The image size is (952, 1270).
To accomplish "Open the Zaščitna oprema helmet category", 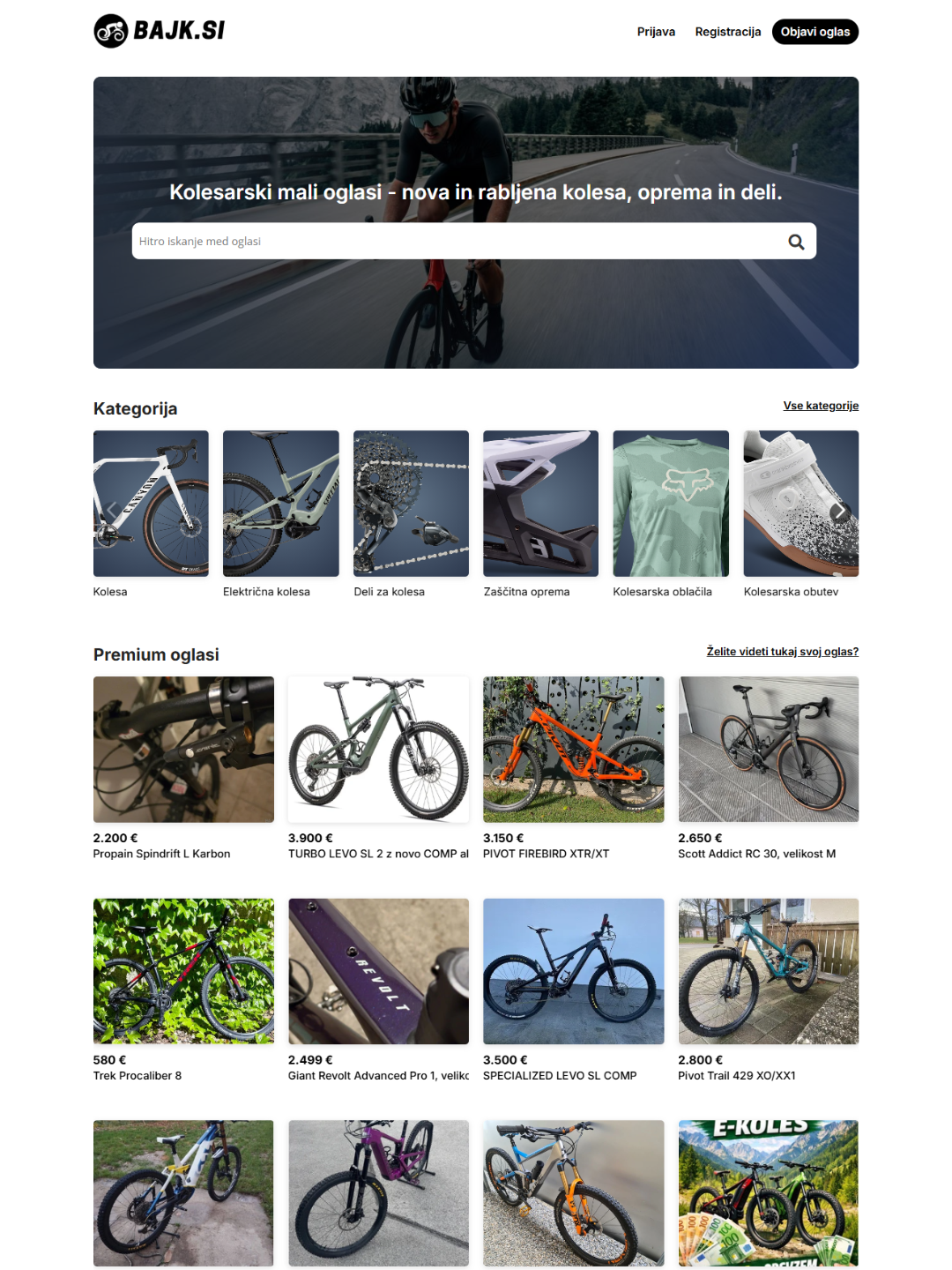I will tap(540, 504).
